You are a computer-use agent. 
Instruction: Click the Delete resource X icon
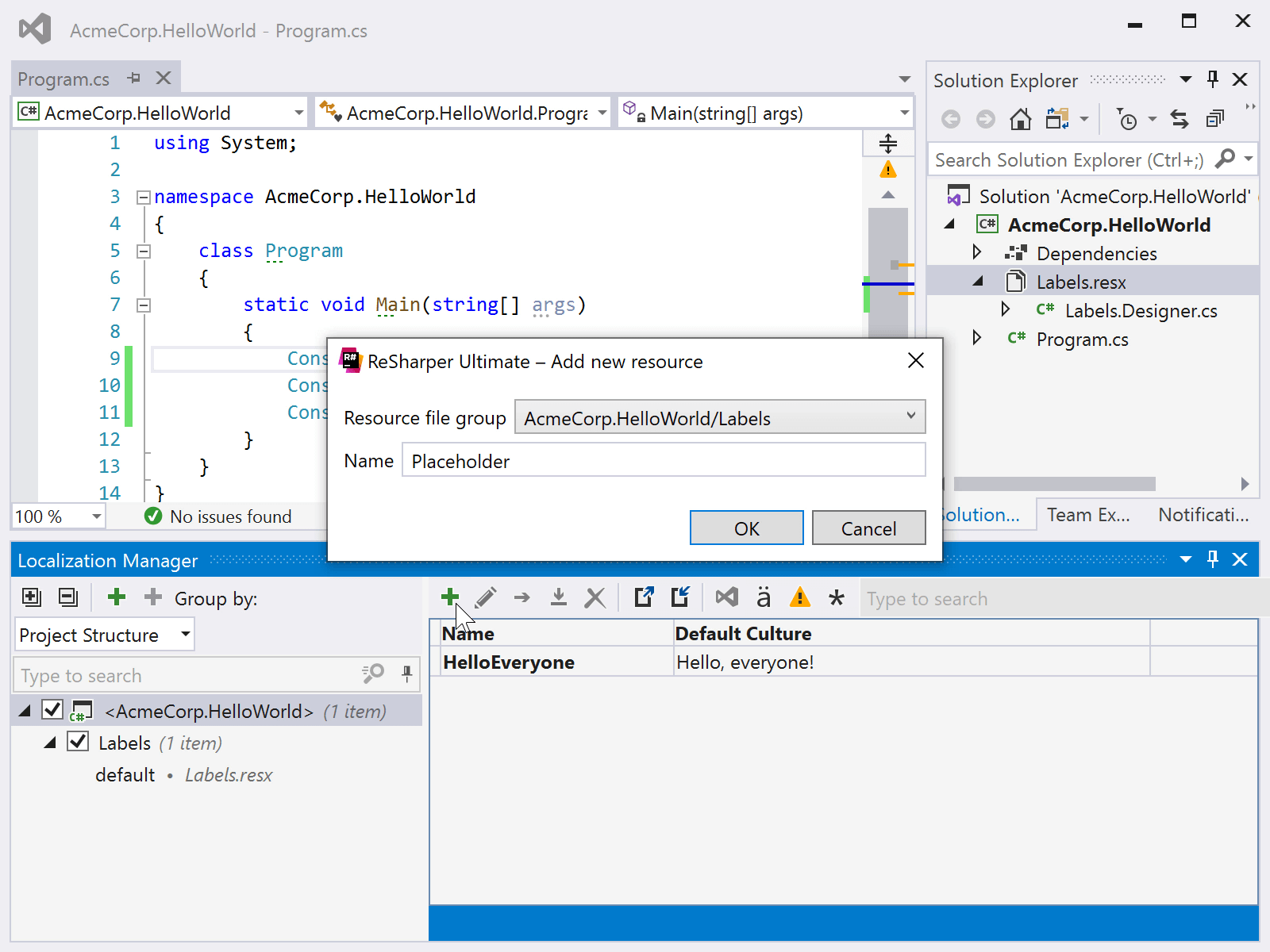point(595,597)
